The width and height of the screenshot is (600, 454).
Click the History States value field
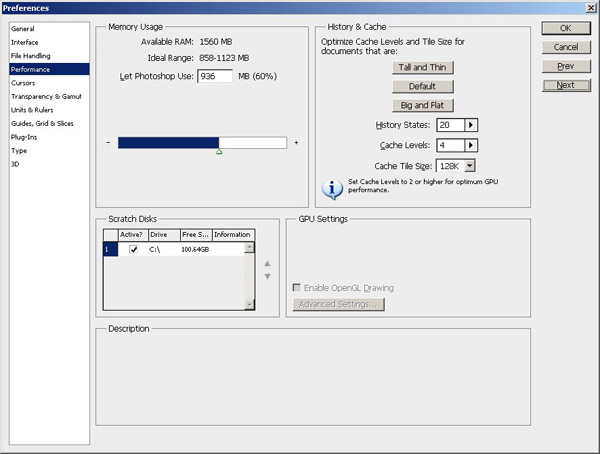coord(450,125)
